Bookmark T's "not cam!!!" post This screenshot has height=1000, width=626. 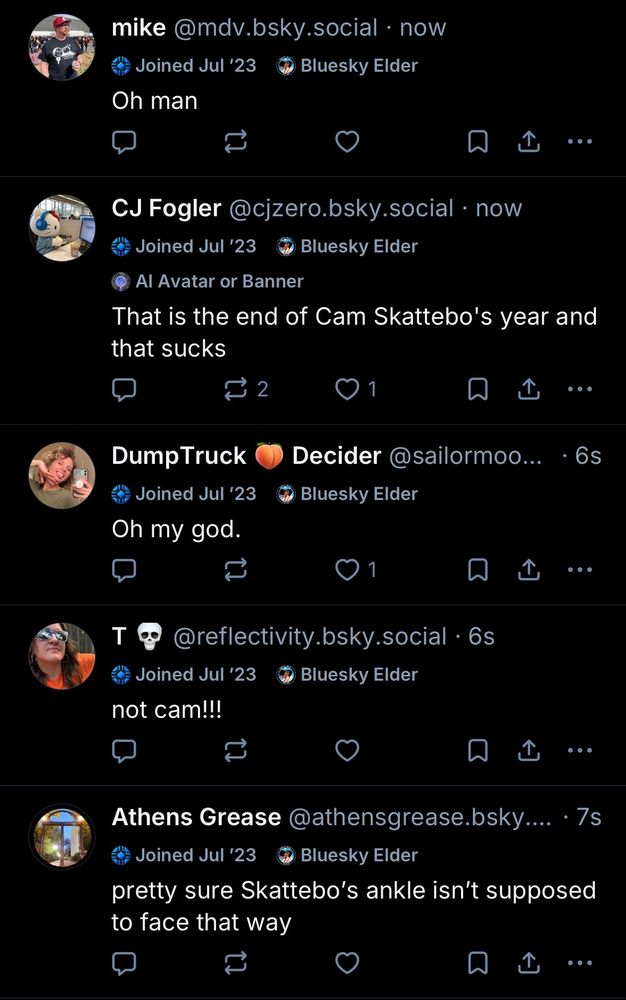(477, 749)
